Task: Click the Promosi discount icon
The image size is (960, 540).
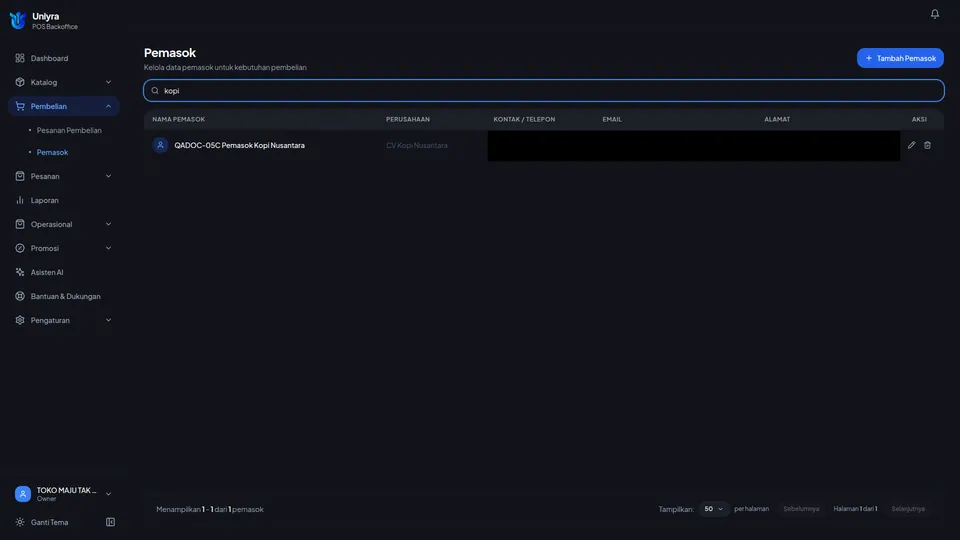Action: point(20,248)
